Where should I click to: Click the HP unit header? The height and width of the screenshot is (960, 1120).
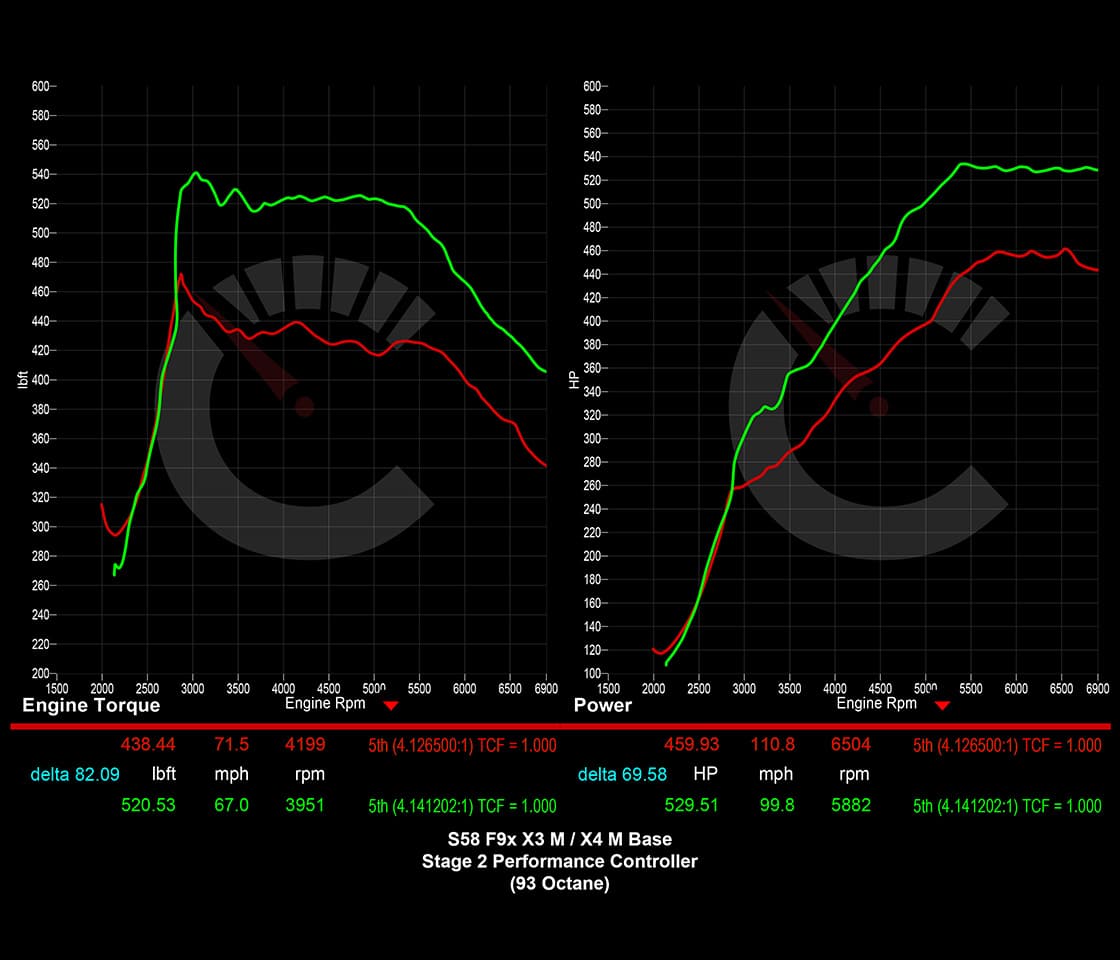[705, 775]
